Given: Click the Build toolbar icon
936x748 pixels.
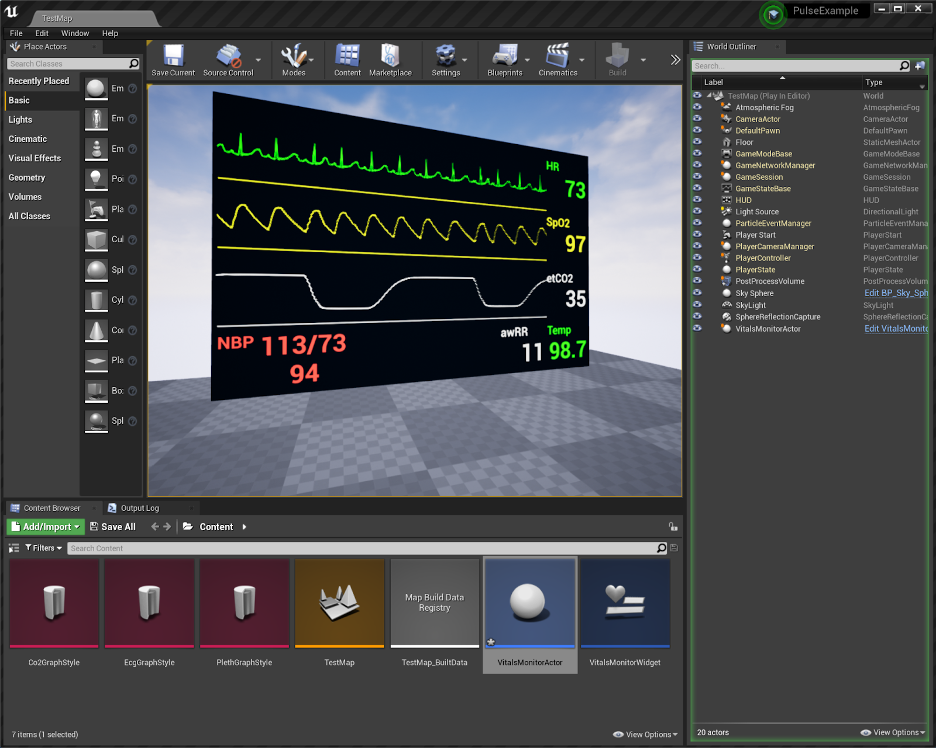Looking at the screenshot, I should tap(617, 56).
